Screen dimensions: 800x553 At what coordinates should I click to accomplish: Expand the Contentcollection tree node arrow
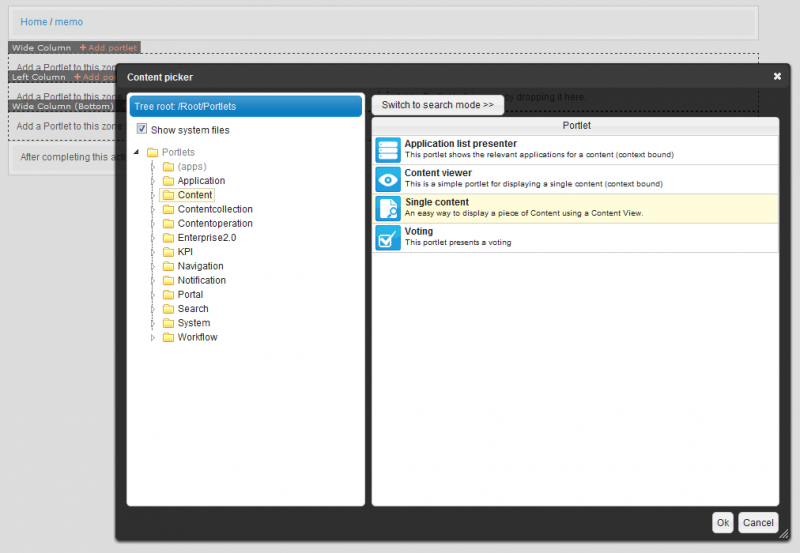point(153,209)
